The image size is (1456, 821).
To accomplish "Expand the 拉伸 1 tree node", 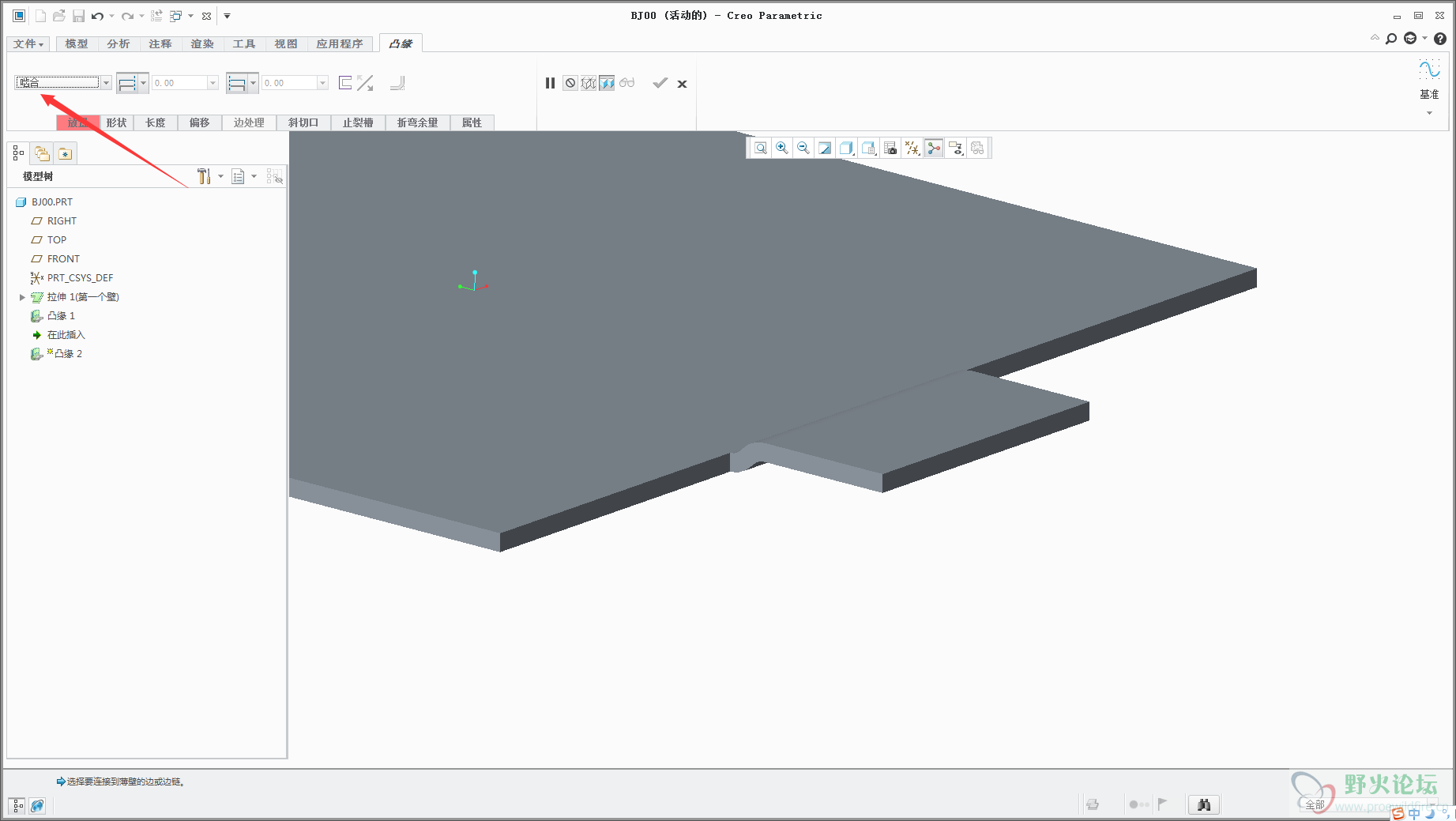I will coord(22,297).
